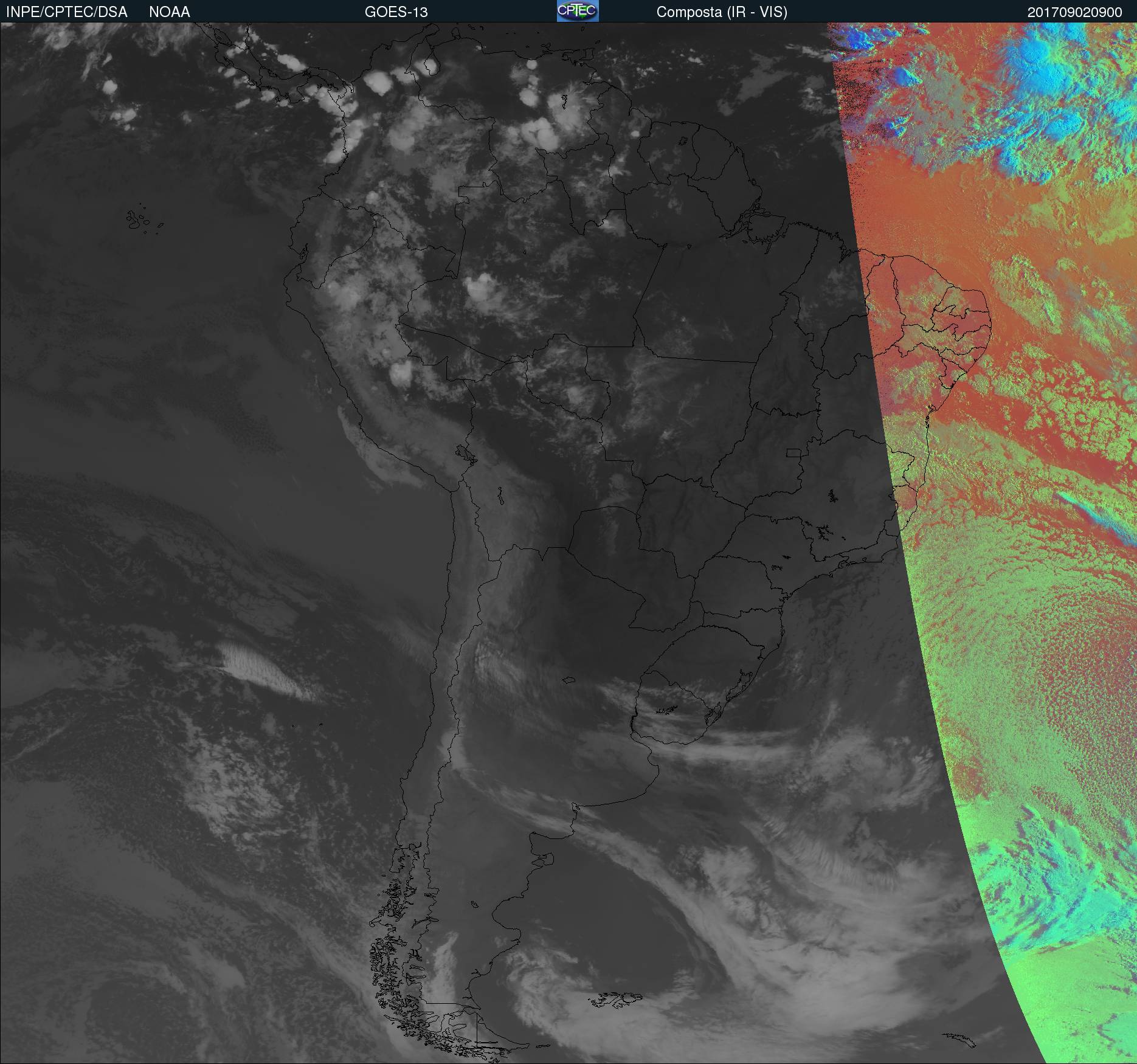Screen dimensions: 1137x1064
Task: Click the Galápagos Islands outline in the Pacific
Action: click(x=137, y=219)
